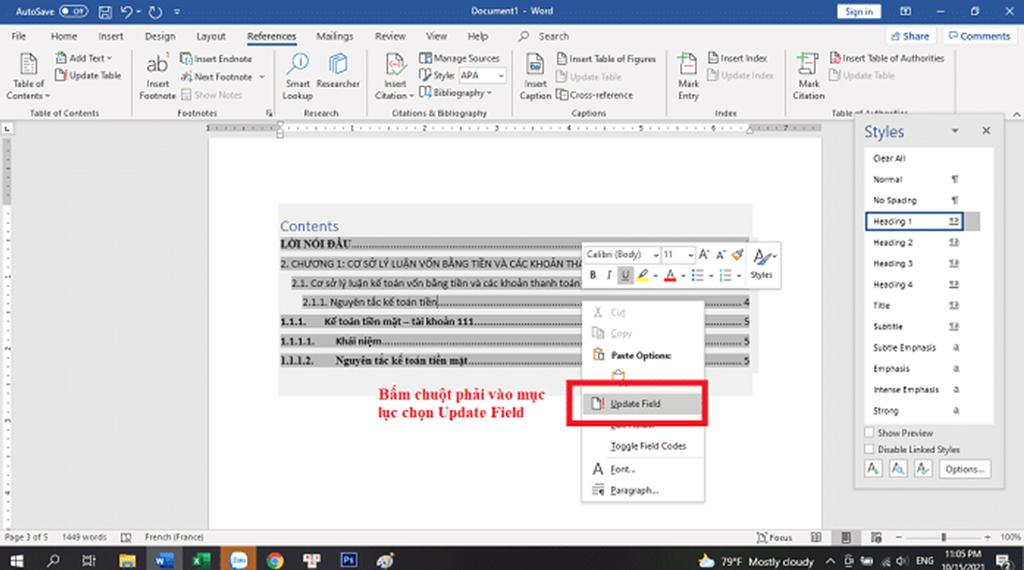This screenshot has width=1024, height=570.
Task: Open the Researcher tool
Action: click(x=338, y=72)
